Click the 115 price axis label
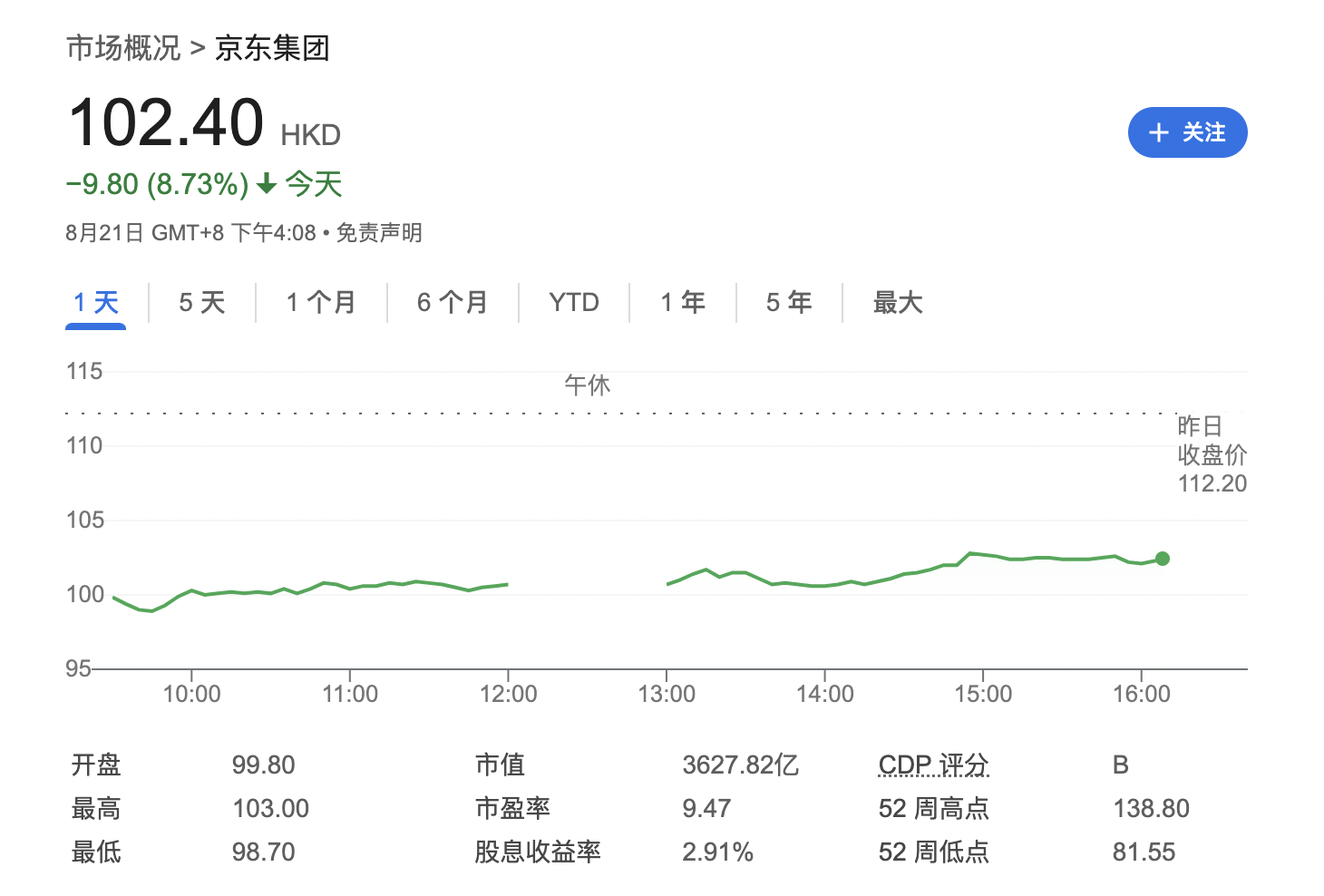Viewport: 1324px width, 896px height. pos(84,371)
